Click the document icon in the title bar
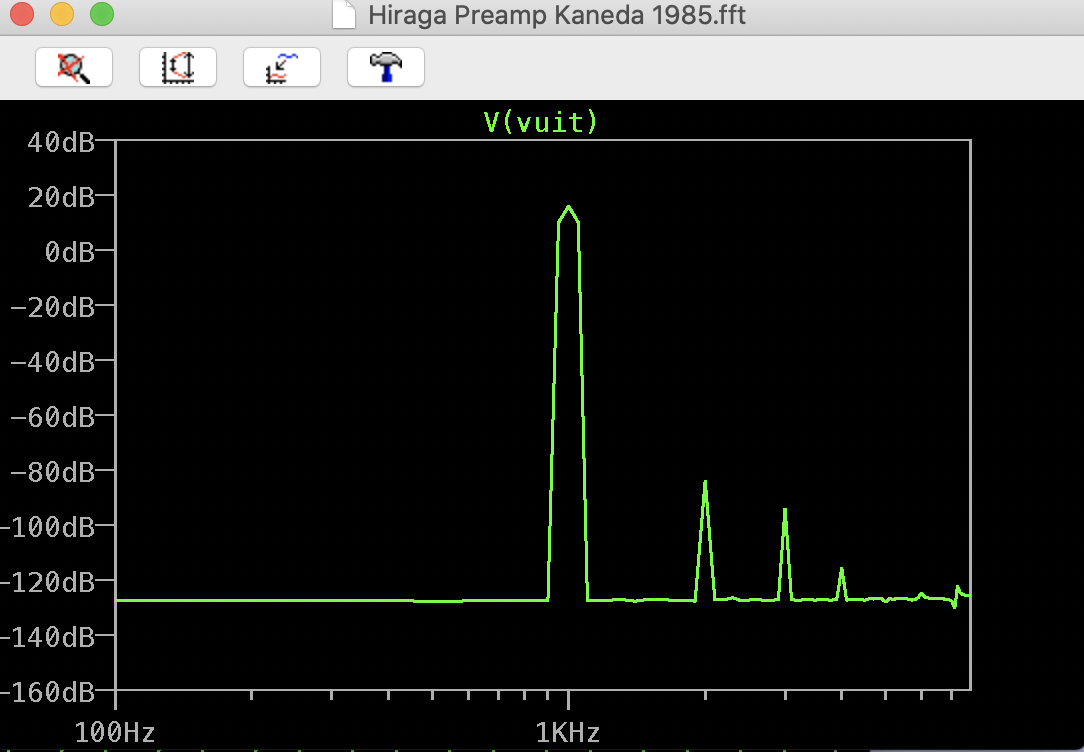Image resolution: width=1084 pixels, height=752 pixels. click(344, 15)
